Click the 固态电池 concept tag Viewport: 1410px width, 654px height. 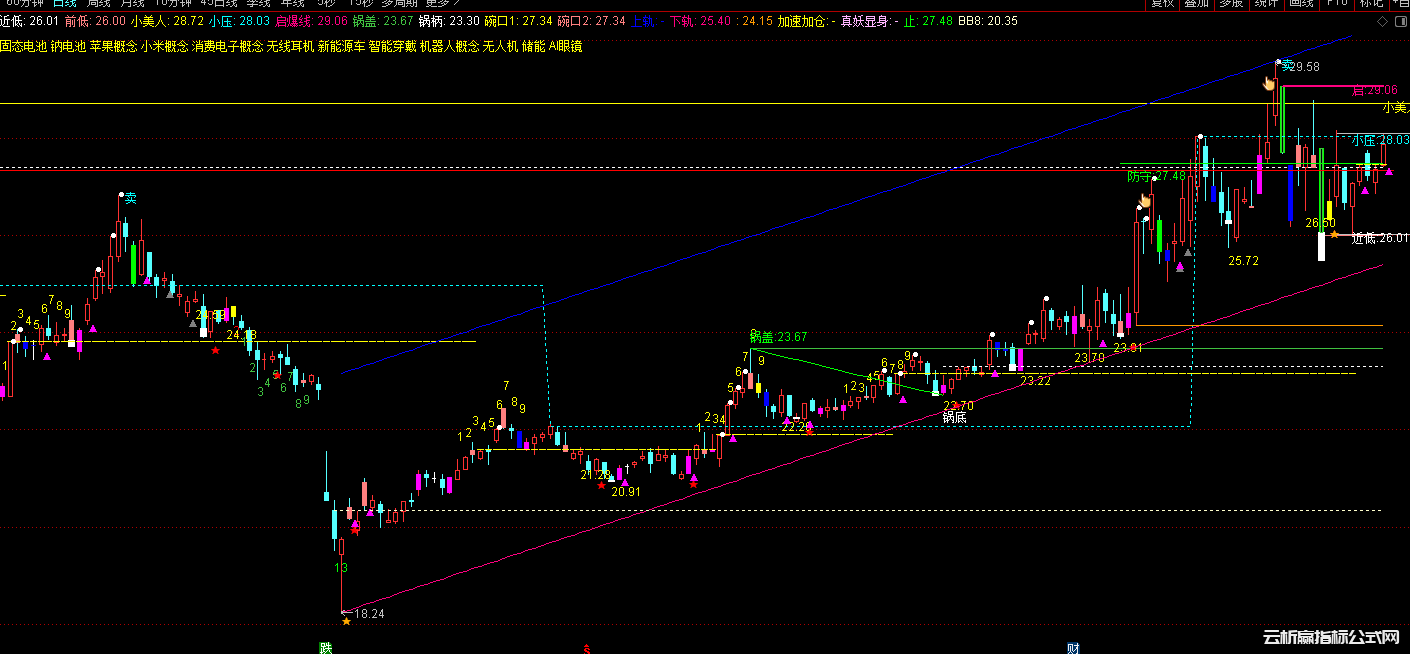[21, 46]
